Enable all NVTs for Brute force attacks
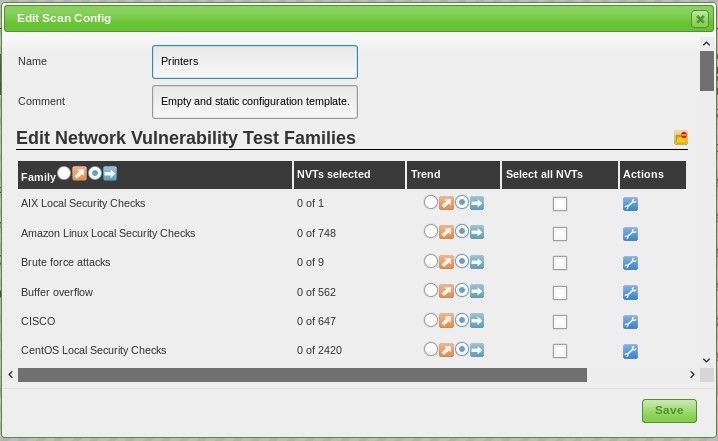 (560, 263)
